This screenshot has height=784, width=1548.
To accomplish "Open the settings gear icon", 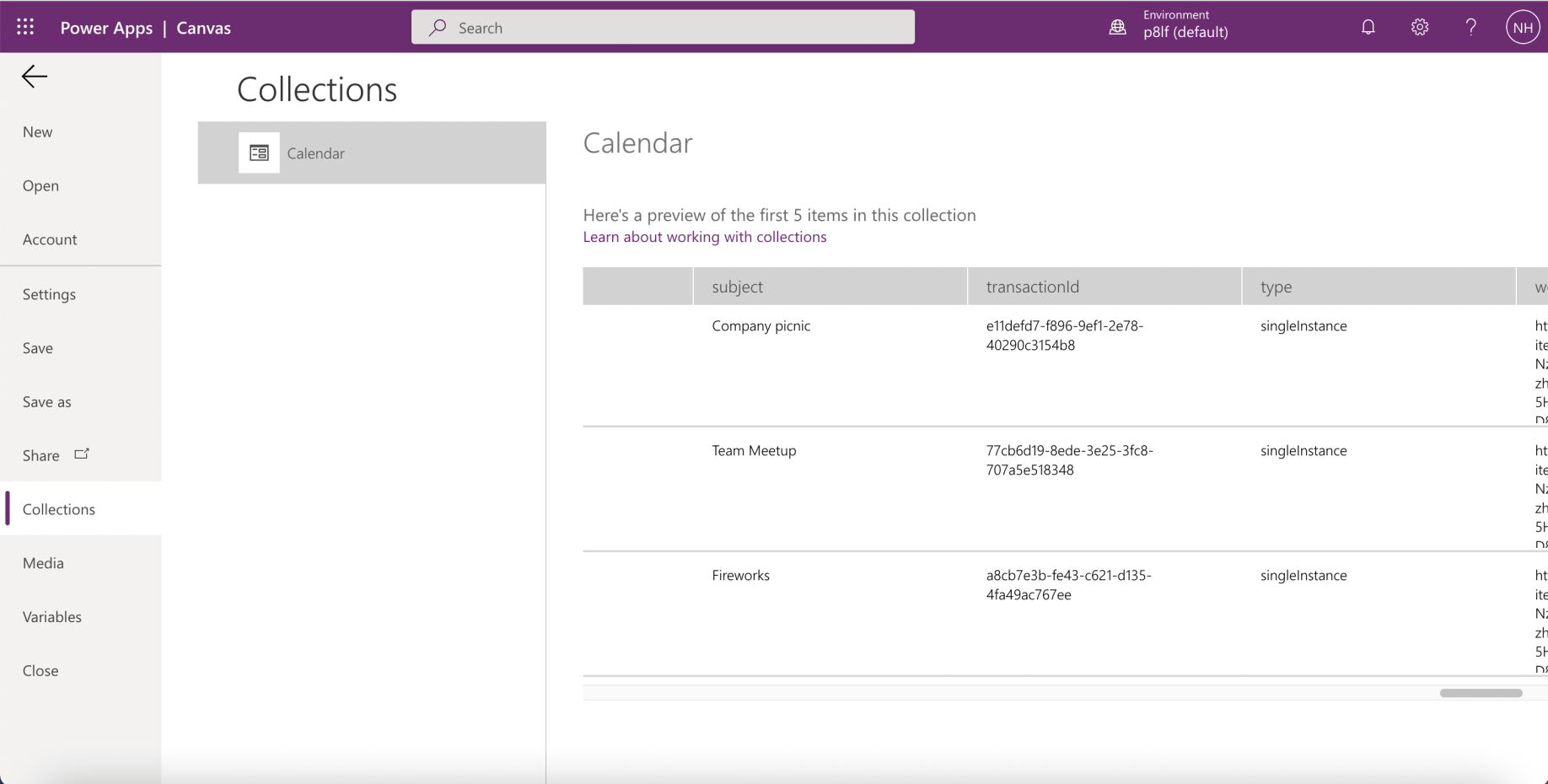I will (x=1420, y=27).
